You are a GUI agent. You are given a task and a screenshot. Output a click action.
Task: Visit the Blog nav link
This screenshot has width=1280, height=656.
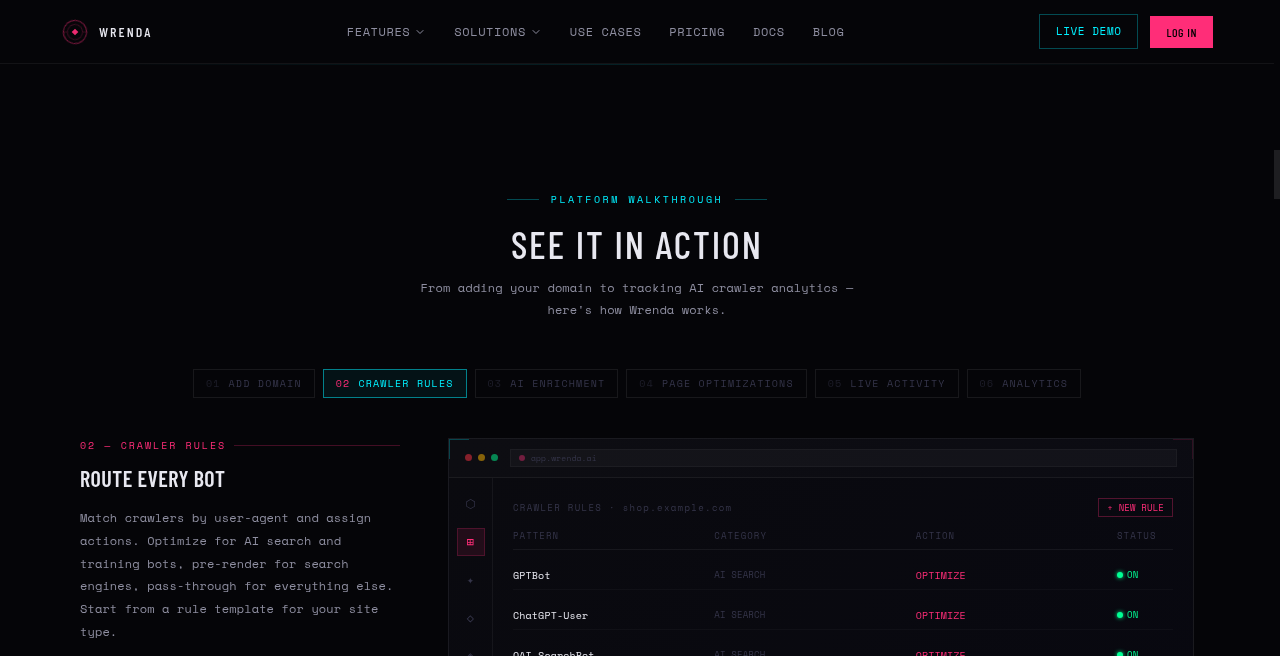pos(828,32)
